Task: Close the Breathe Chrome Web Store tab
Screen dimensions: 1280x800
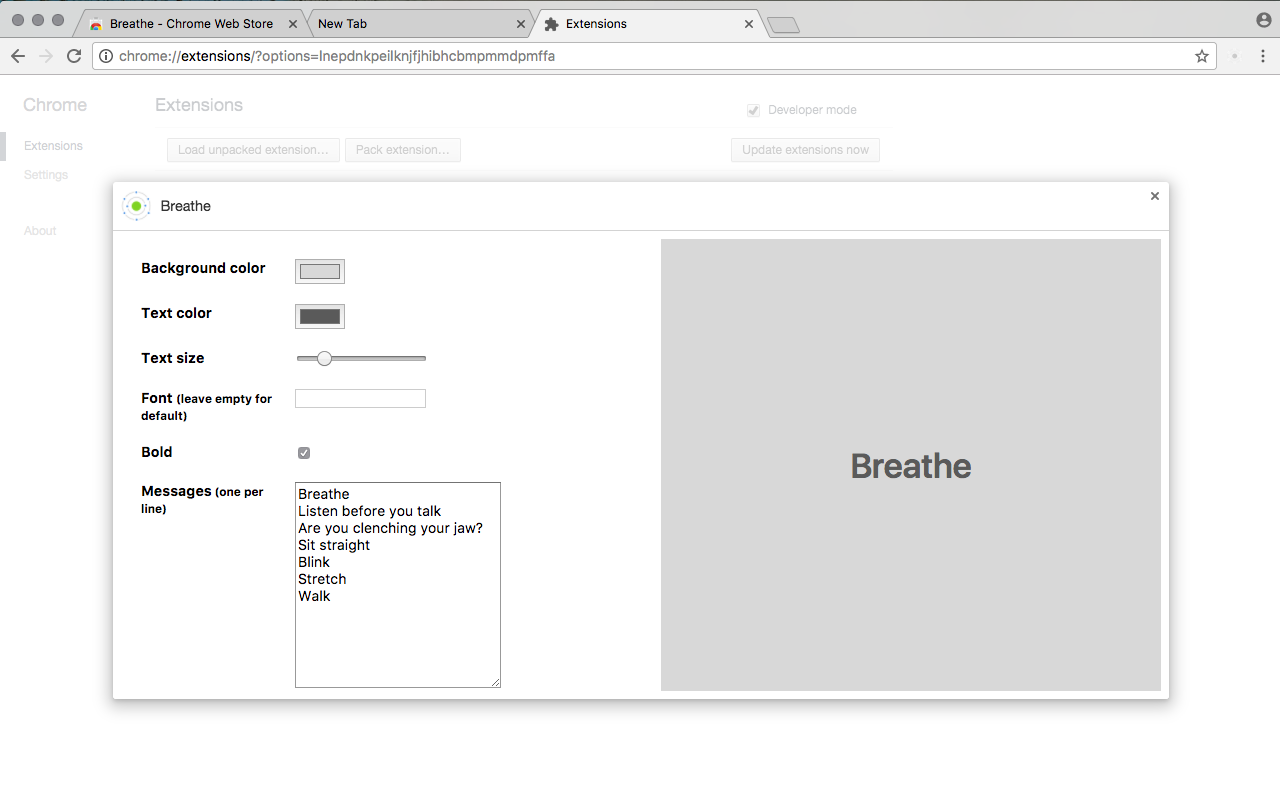Action: point(293,24)
